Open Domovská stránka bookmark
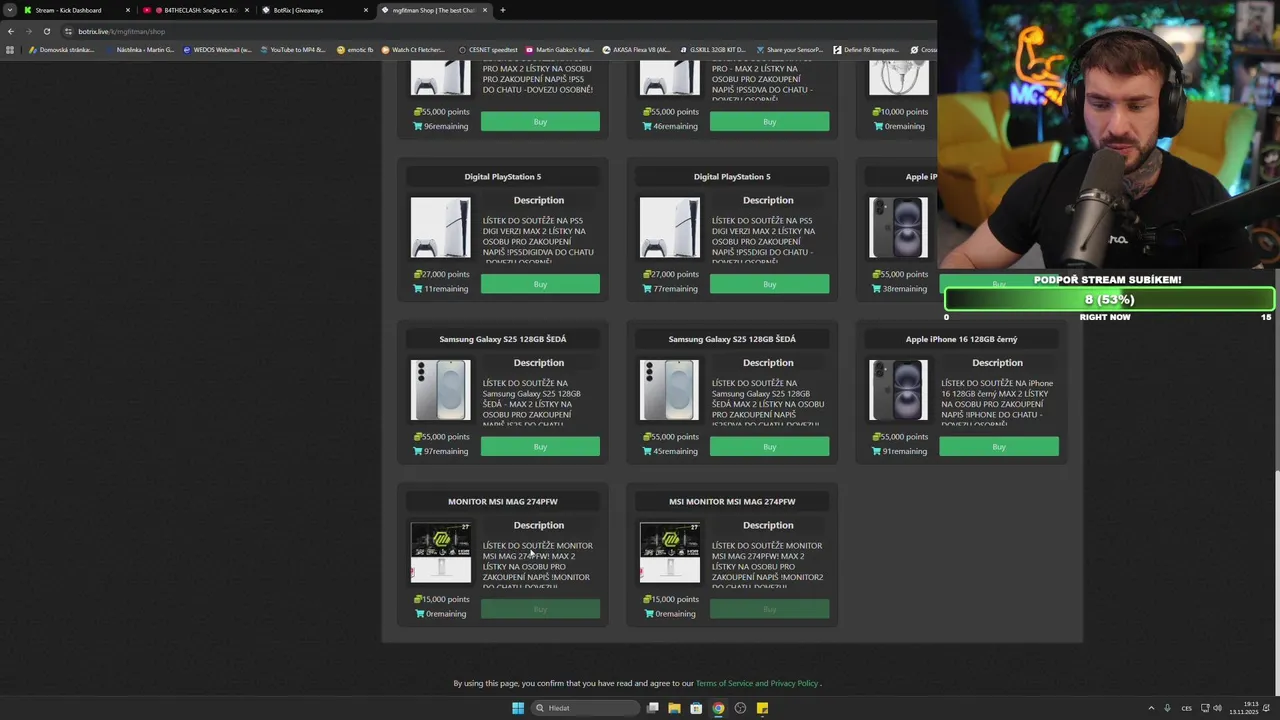This screenshot has width=1280, height=720. coord(62,49)
